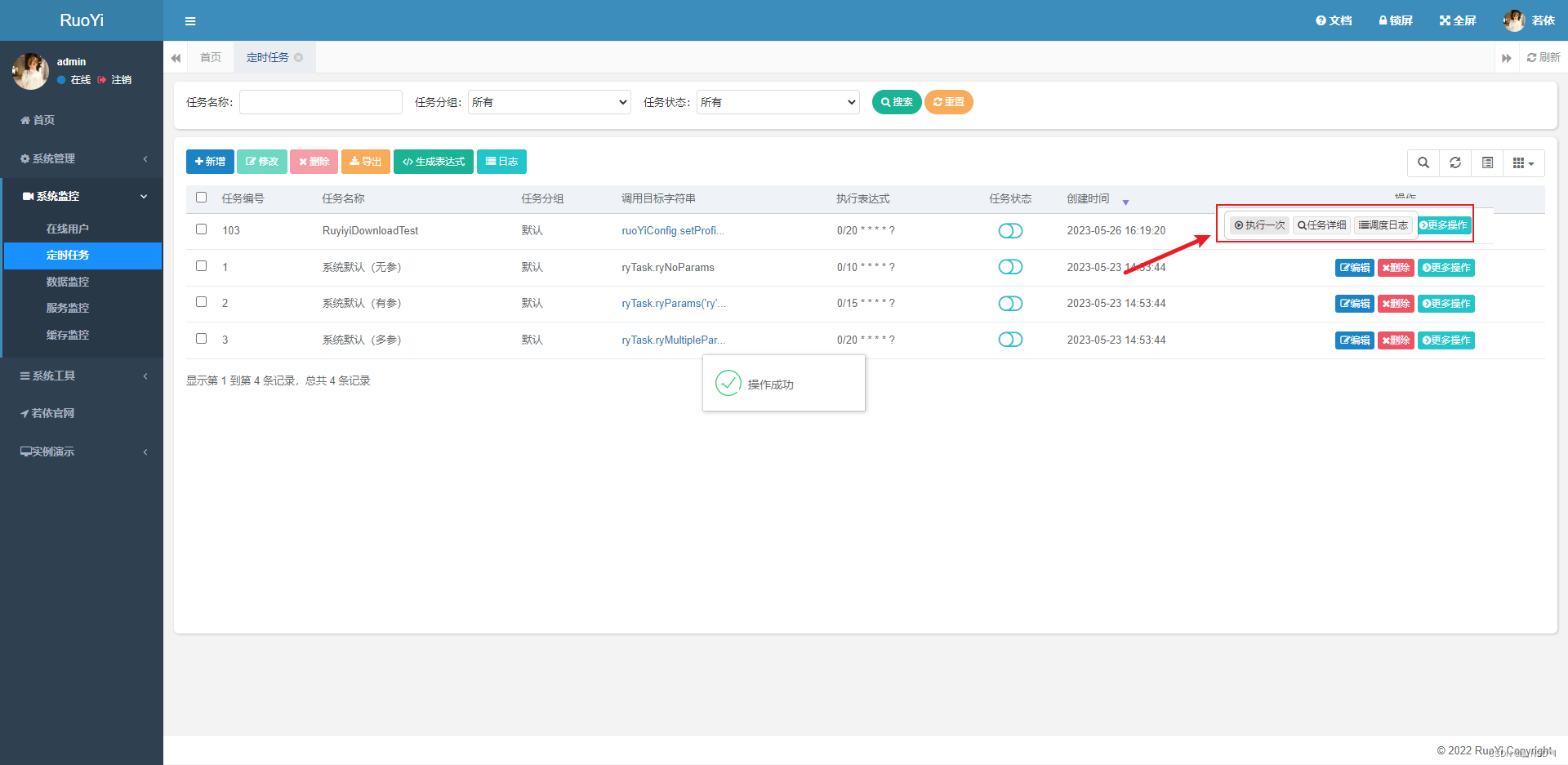
Task: Click 编辑 for 系统默认（多参）
Action: tap(1355, 340)
